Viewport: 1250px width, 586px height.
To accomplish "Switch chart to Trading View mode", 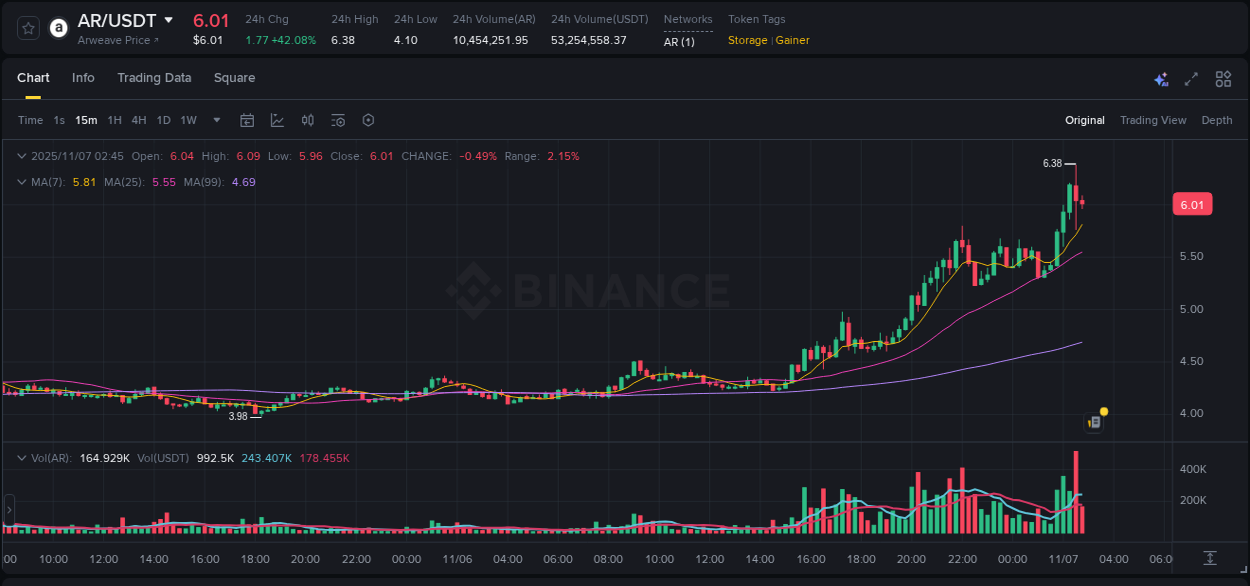I will pyautogui.click(x=1153, y=120).
